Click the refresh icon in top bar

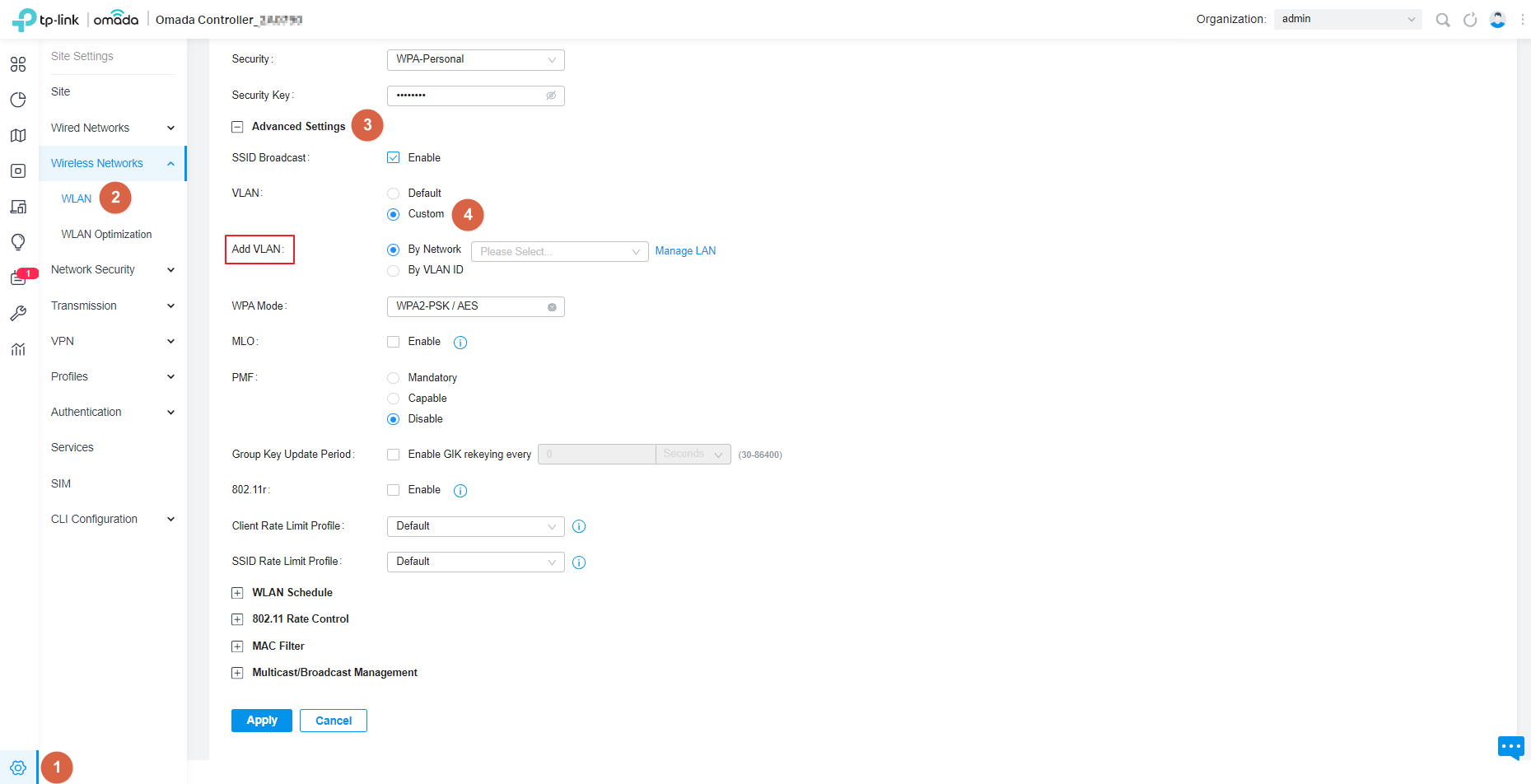click(x=1470, y=20)
